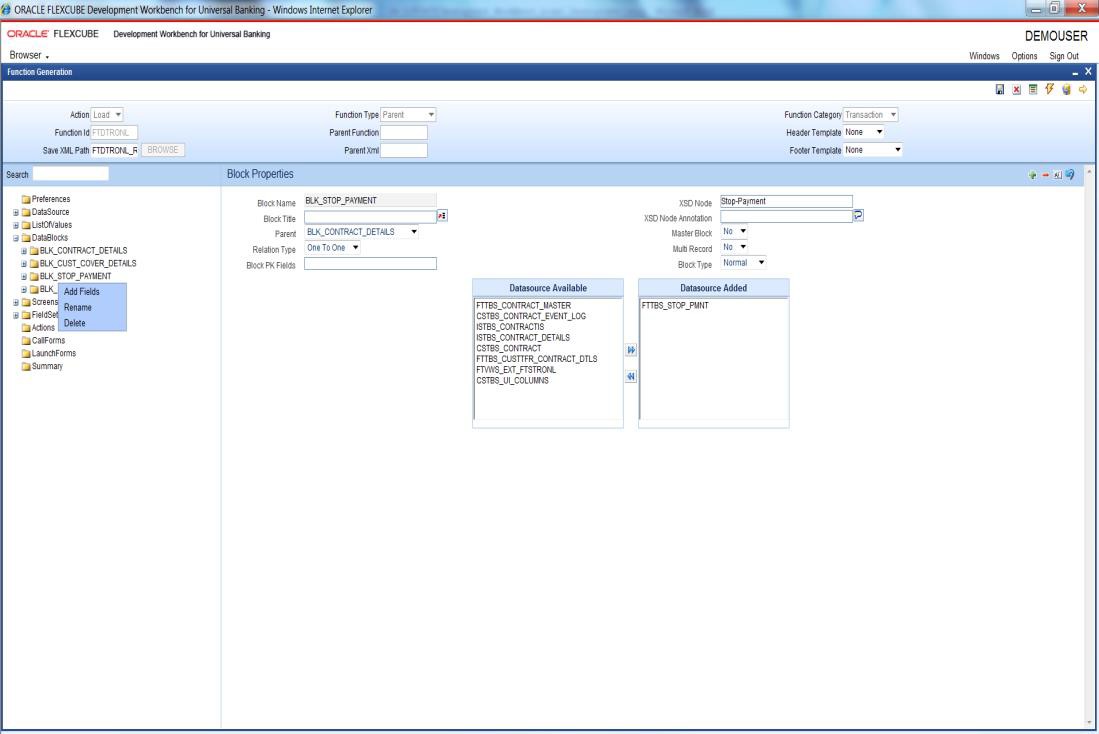This screenshot has width=1099, height=734.
Task: Click the green plus icon in Block Properties
Action: coord(1032,175)
